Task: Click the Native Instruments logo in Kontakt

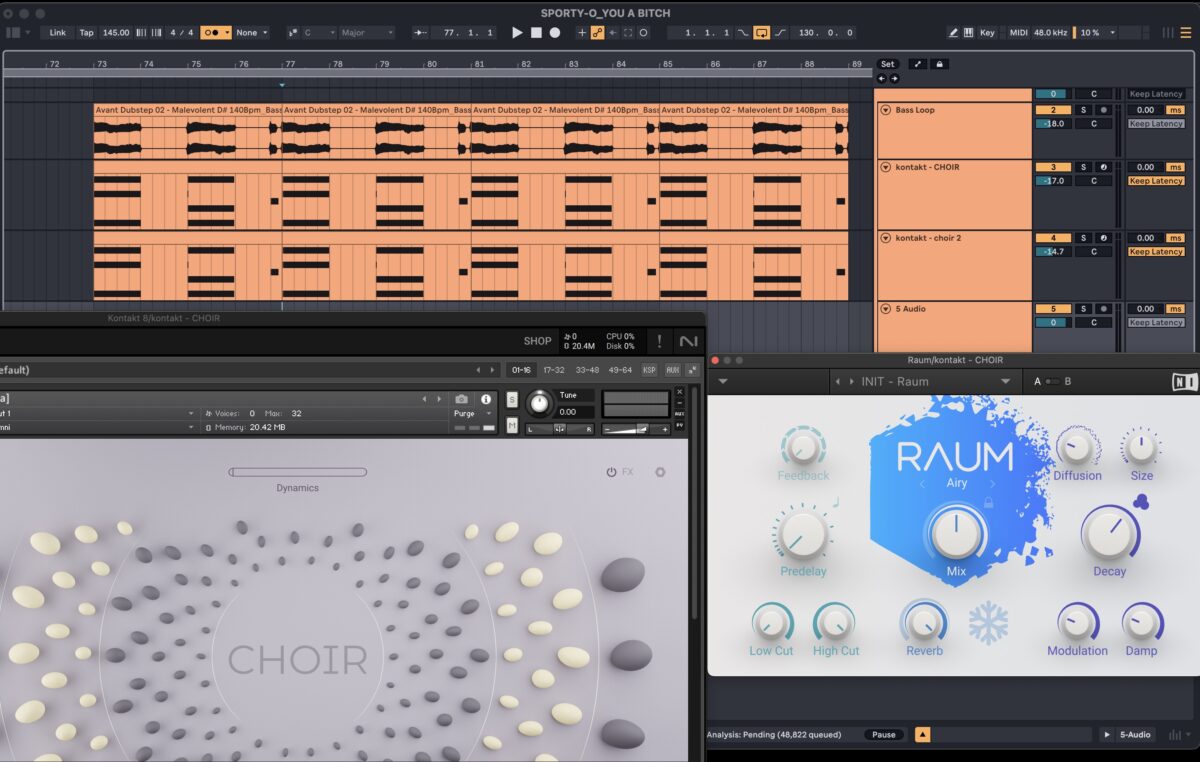Action: [687, 341]
